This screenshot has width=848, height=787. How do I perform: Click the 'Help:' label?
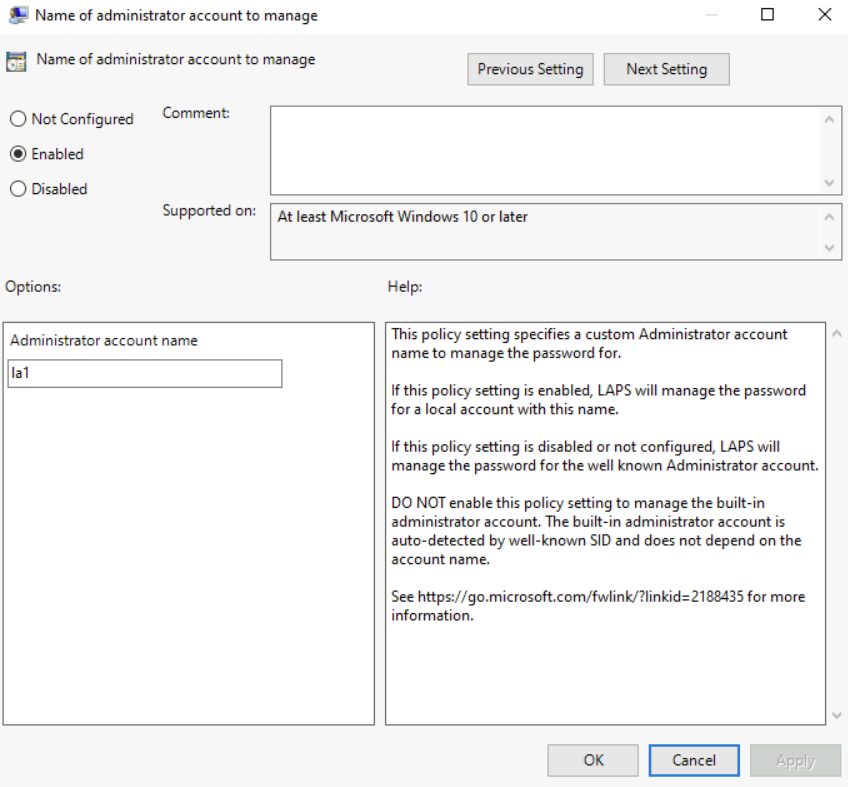point(405,287)
